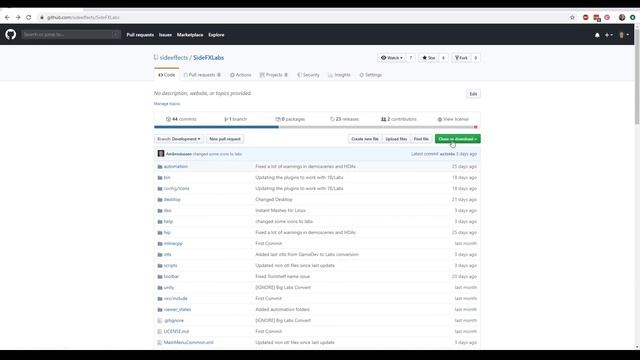Viewport: 640px width, 360px height.
Task: Click the latest commit author avatar
Action: (x=161, y=154)
